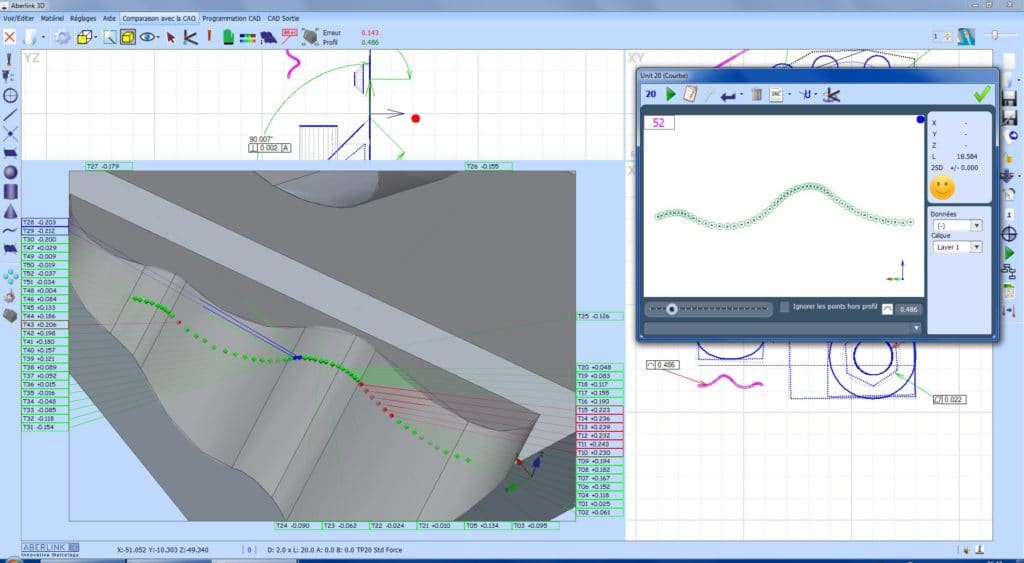Screen dimensions: 1024x563
Task: Click the green play icon on right sidebar
Action: [1010, 253]
